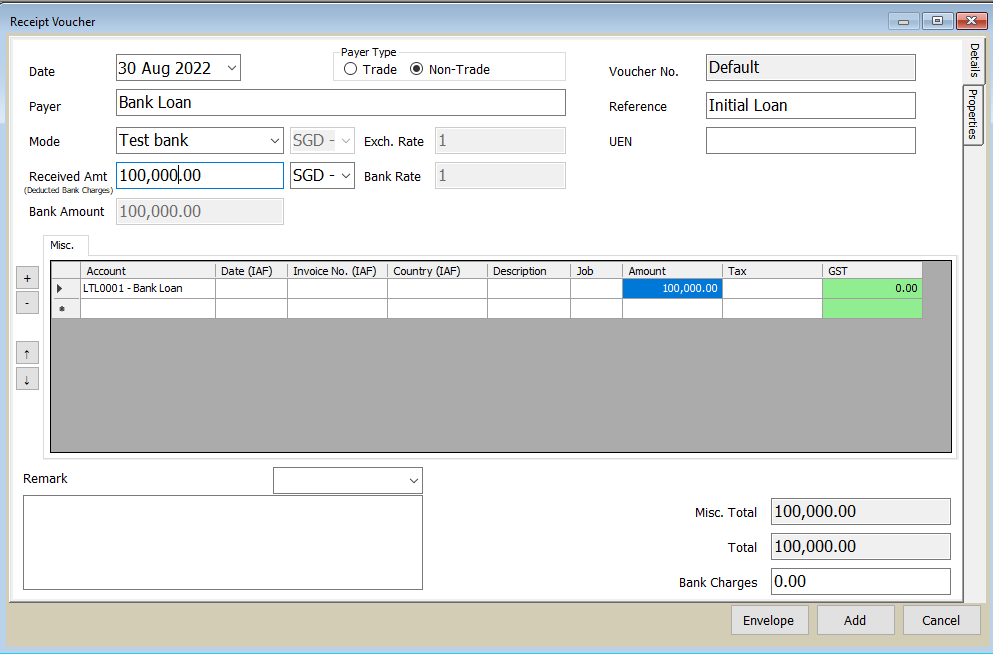Click the GST column header
This screenshot has width=993, height=654.
point(873,271)
